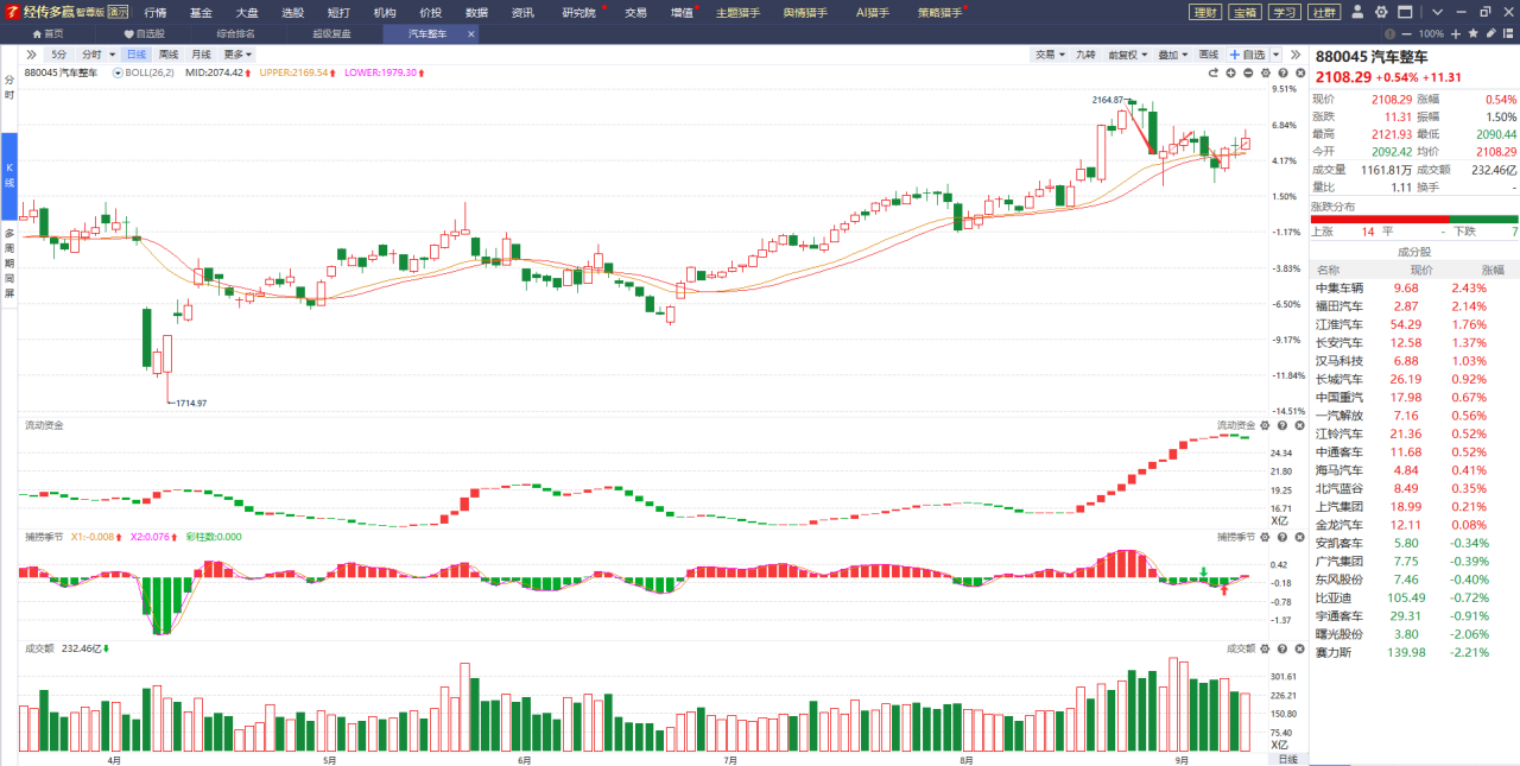Open the 行情 menu
The width and height of the screenshot is (1520, 766).
click(155, 12)
